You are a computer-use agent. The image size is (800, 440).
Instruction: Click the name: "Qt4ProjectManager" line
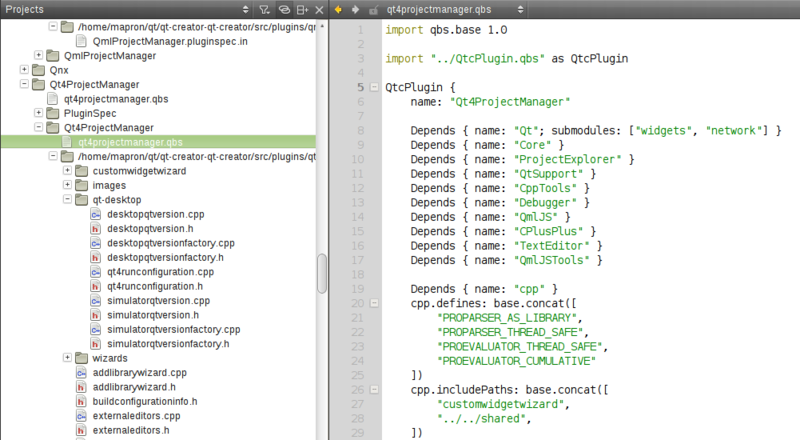(x=490, y=102)
